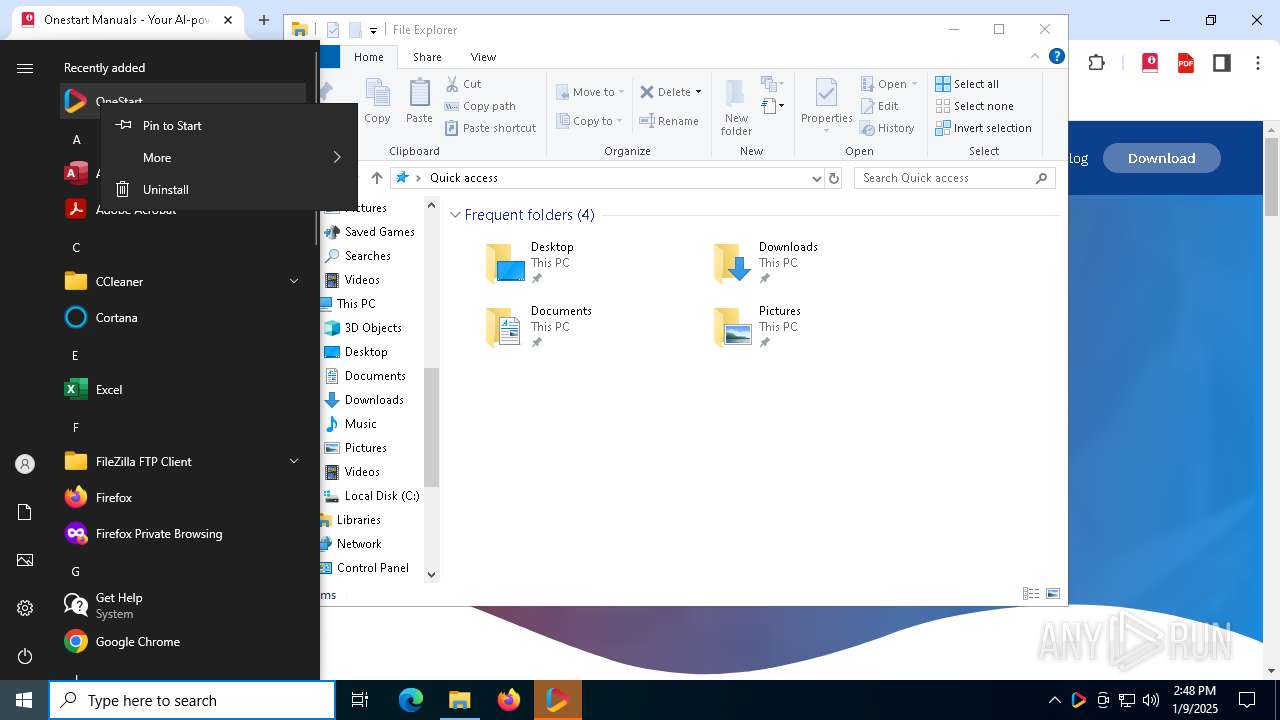Click Edit in the Open group
This screenshot has width=1280, height=720.
(879, 106)
